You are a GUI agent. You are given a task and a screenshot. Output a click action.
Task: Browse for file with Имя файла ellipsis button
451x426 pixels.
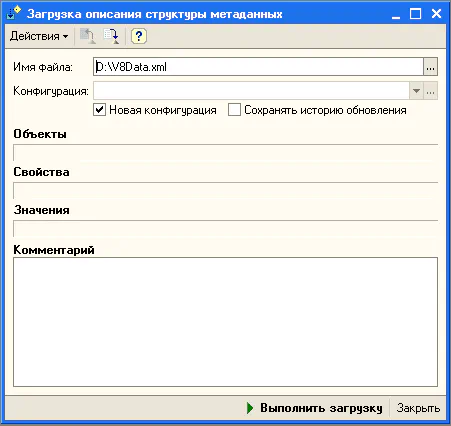pos(430,67)
